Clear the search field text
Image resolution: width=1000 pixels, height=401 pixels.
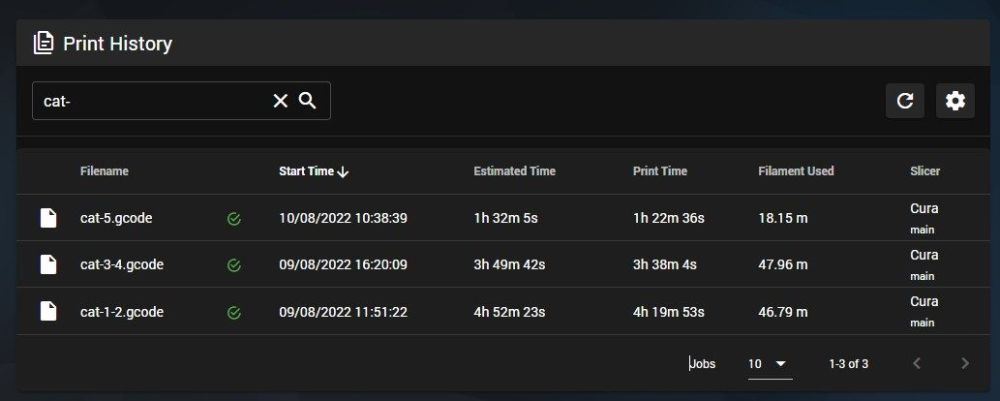(281, 101)
